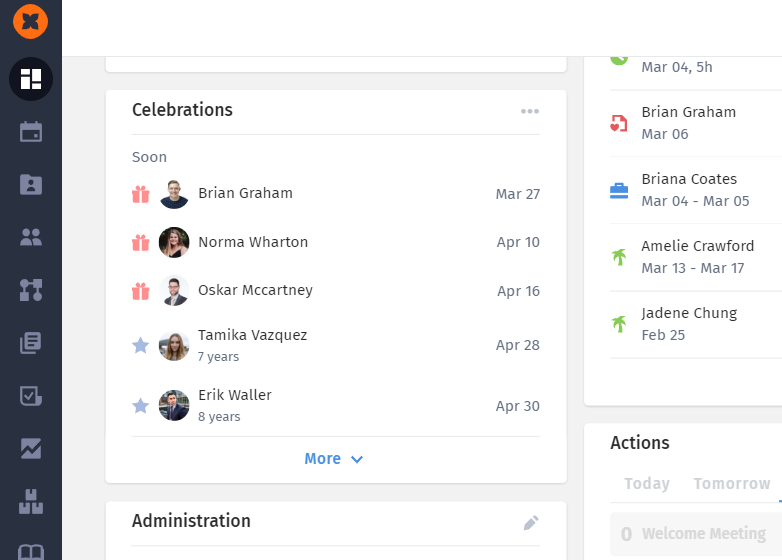The height and width of the screenshot is (560, 782).
Task: Open Tamika Vazquez's anniversary entry
Action: [336, 345]
